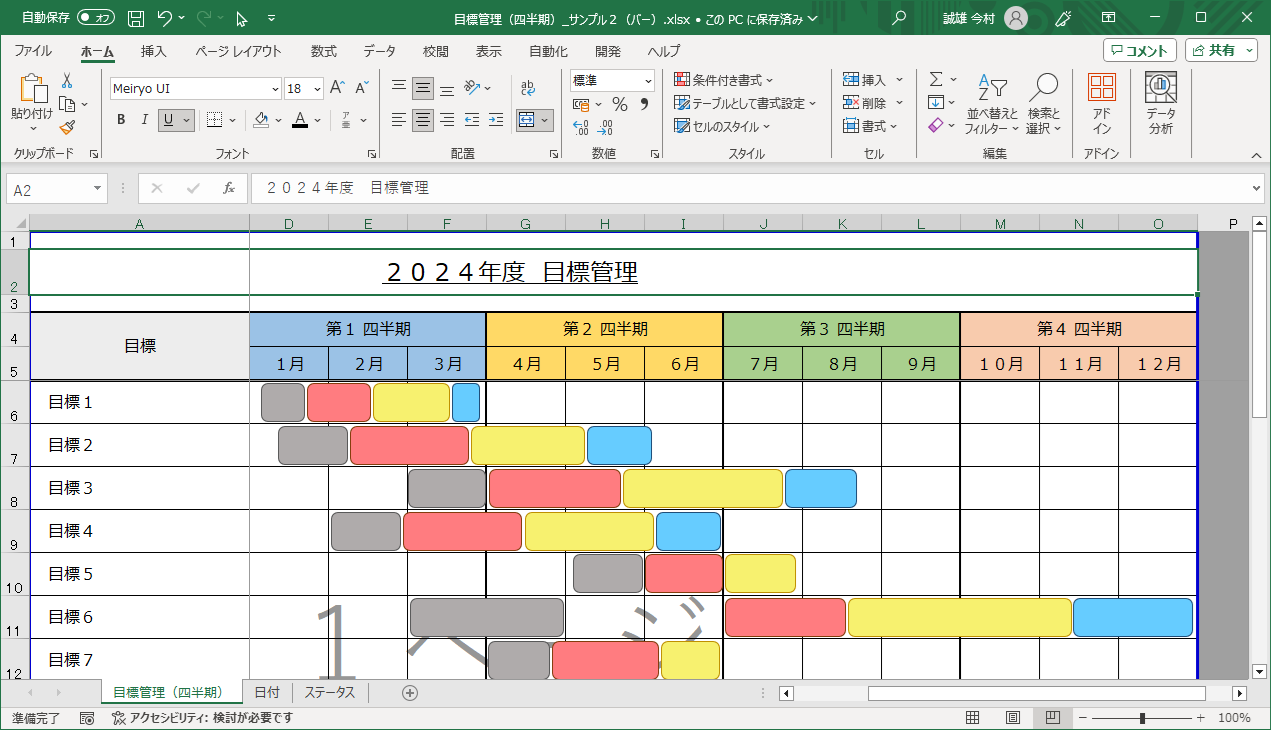Click the format painter brush icon
Screen dimensions: 1271x730
[x=67, y=127]
